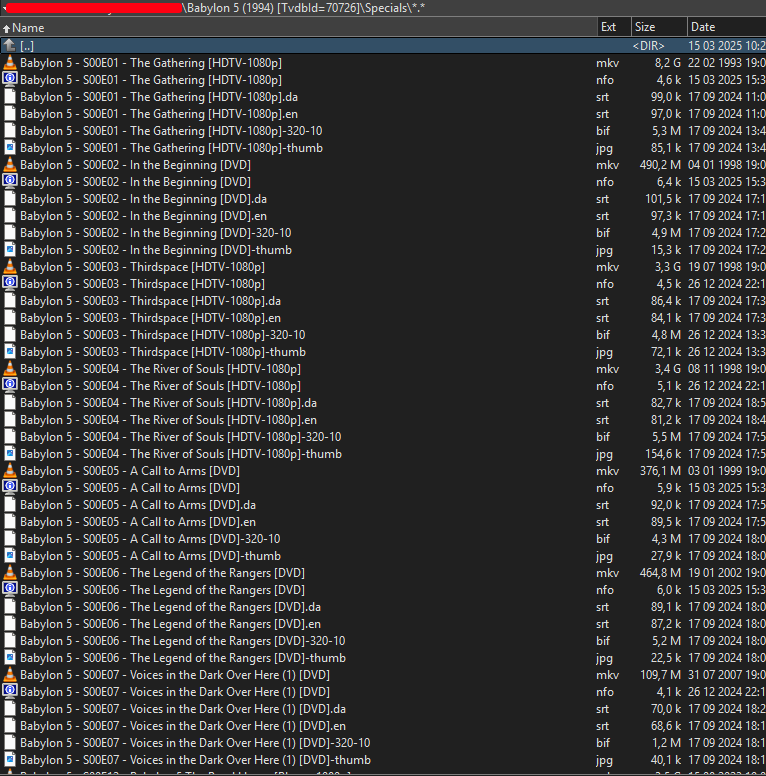766x776 pixels.
Task: Click VLC icon of Thirdspace mkv
Action: [x=9, y=267]
